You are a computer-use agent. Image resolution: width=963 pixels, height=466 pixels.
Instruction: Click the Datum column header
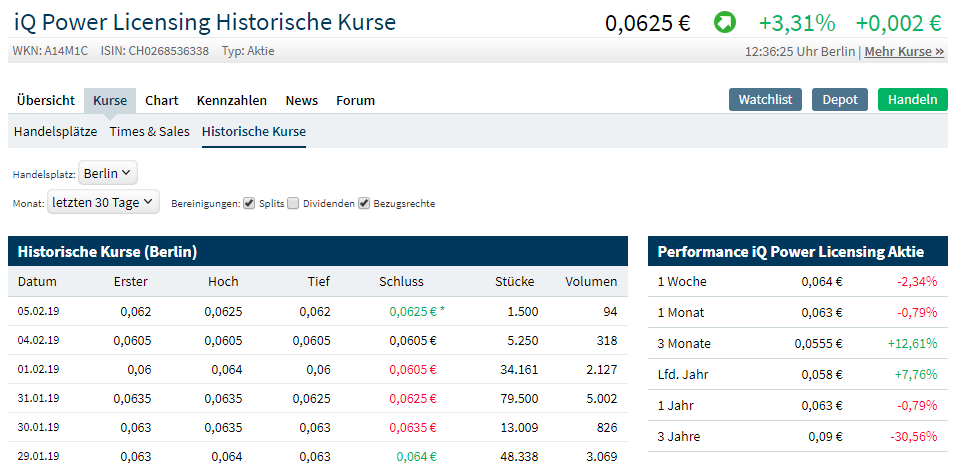pos(38,281)
